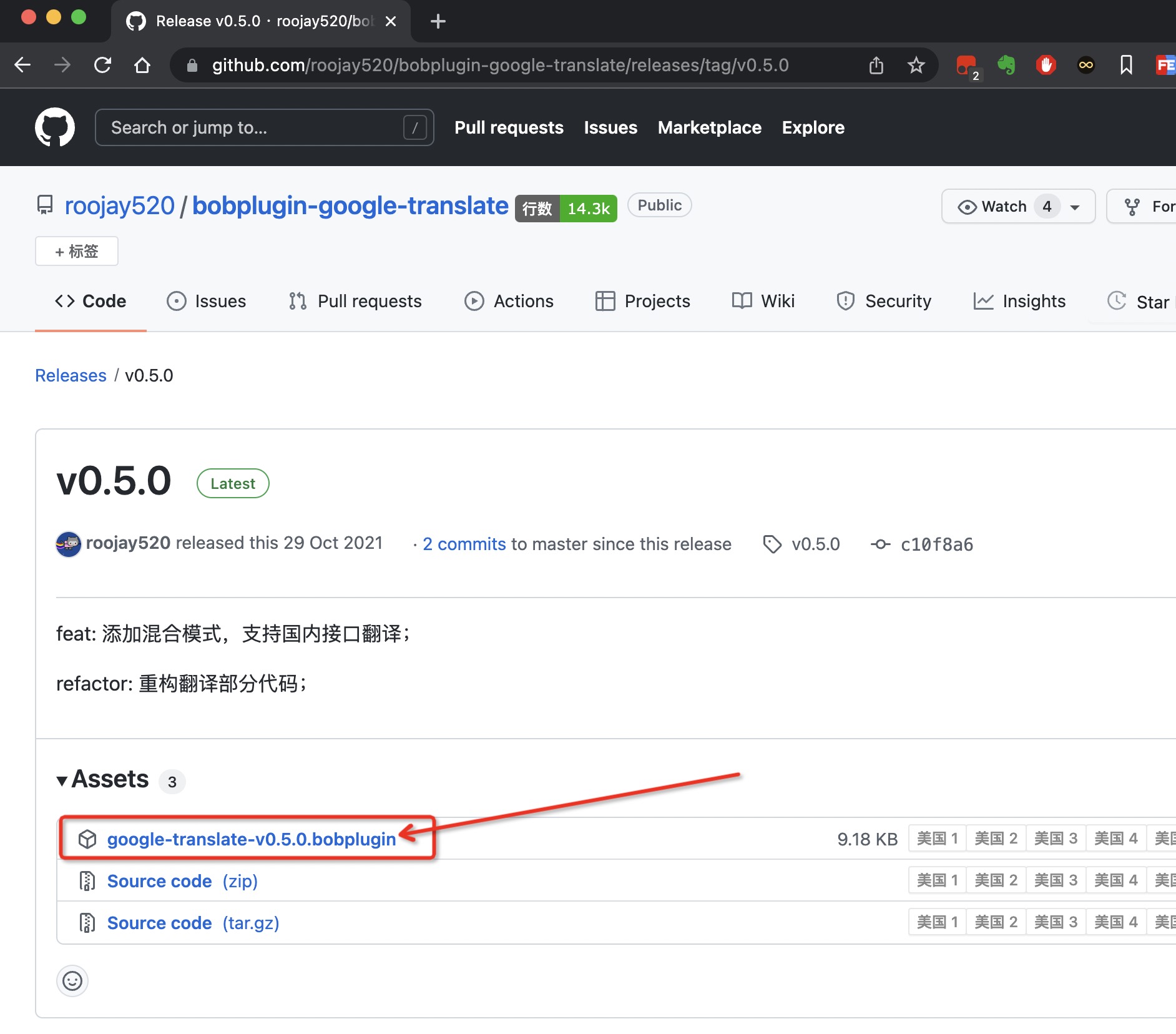The image size is (1176, 1034).
Task: Open the infinity symbol extension
Action: coord(1086,65)
